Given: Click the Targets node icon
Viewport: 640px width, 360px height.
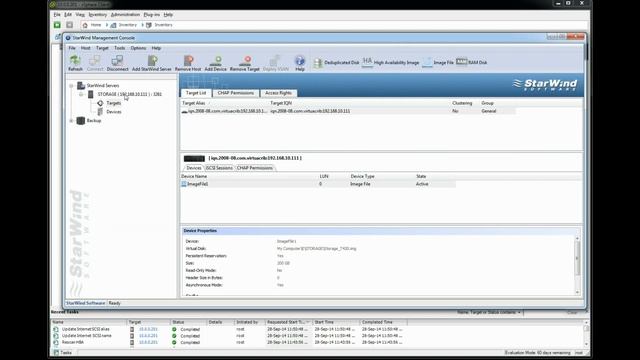Looking at the screenshot, I should pos(100,103).
